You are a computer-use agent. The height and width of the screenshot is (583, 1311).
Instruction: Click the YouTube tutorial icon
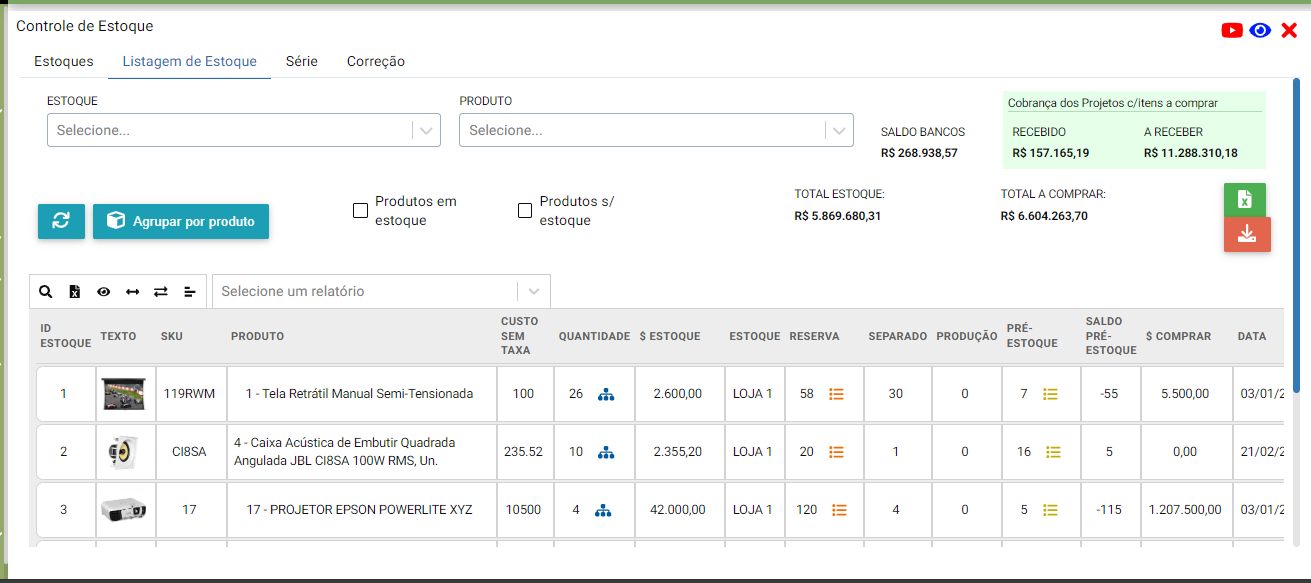coord(1232,31)
